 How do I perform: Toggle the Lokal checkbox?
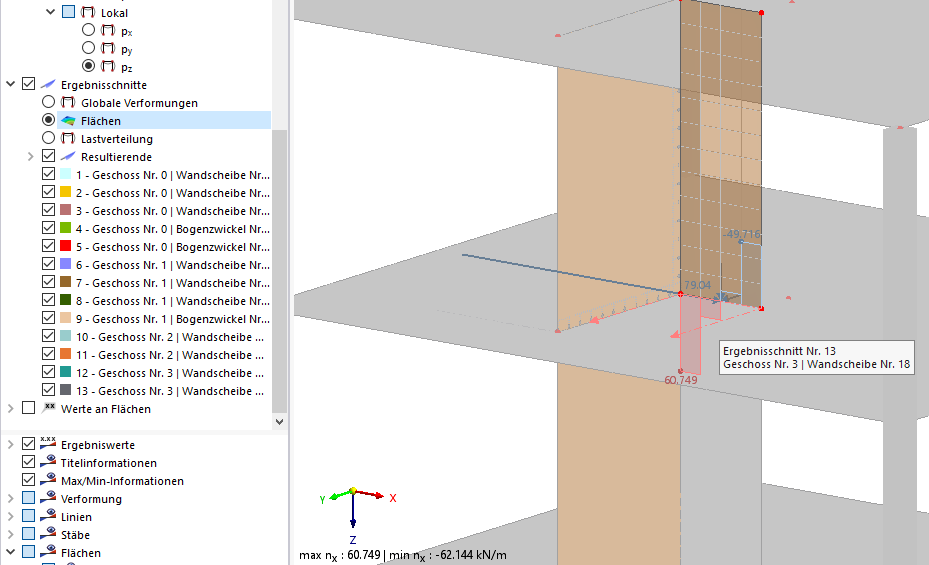(69, 12)
